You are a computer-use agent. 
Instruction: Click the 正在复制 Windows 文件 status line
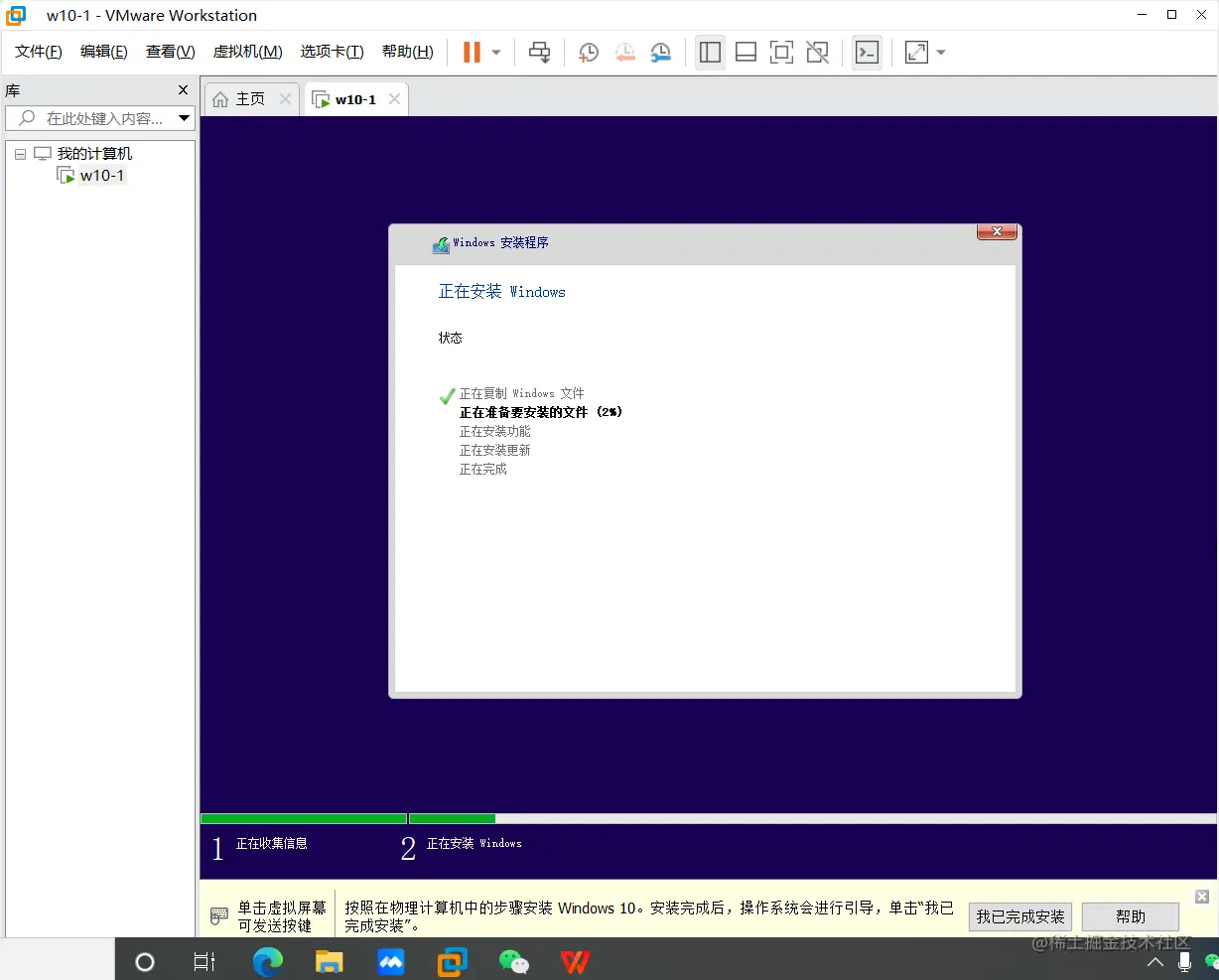click(521, 393)
